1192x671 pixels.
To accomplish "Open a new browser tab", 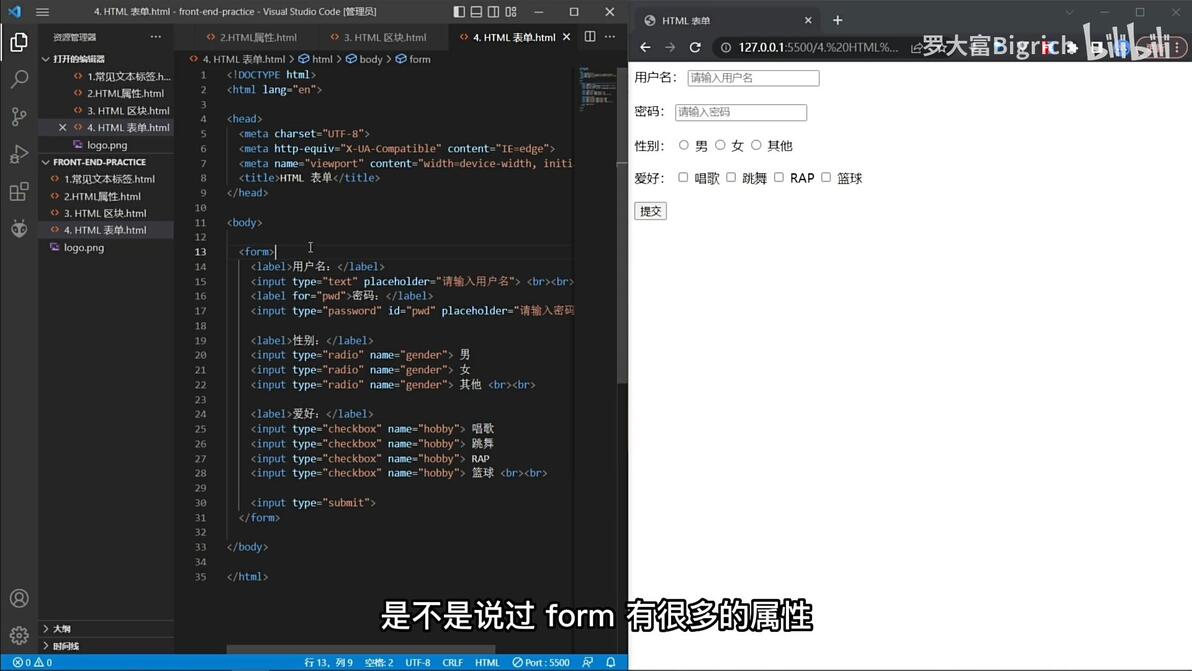I will coord(838,21).
